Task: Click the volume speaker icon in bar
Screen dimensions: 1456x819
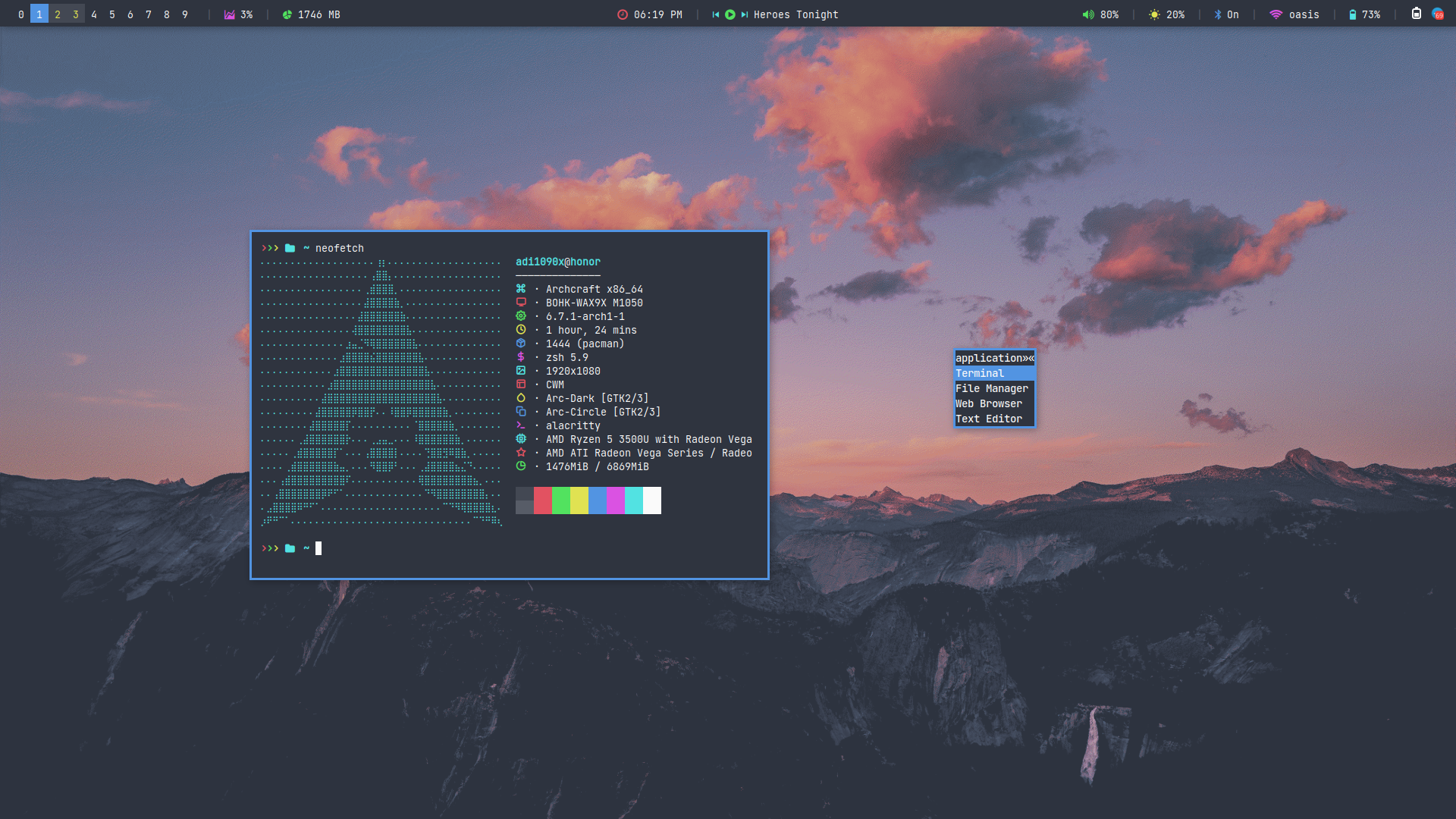Action: (1088, 14)
